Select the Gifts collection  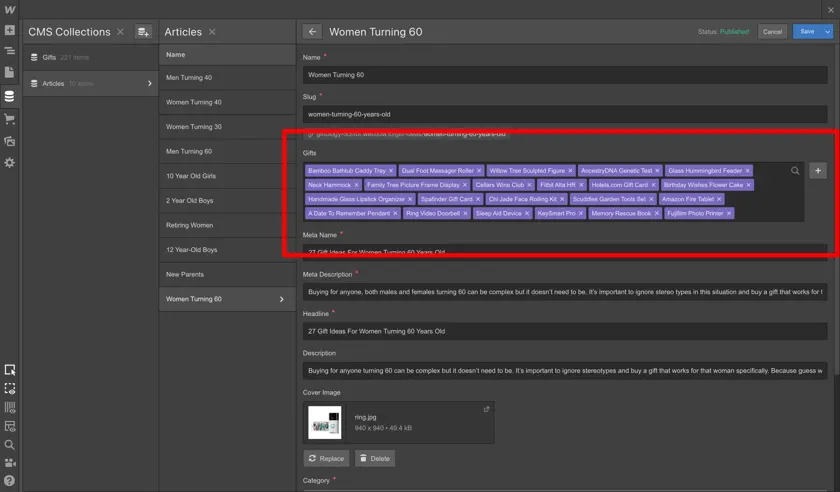coord(91,57)
